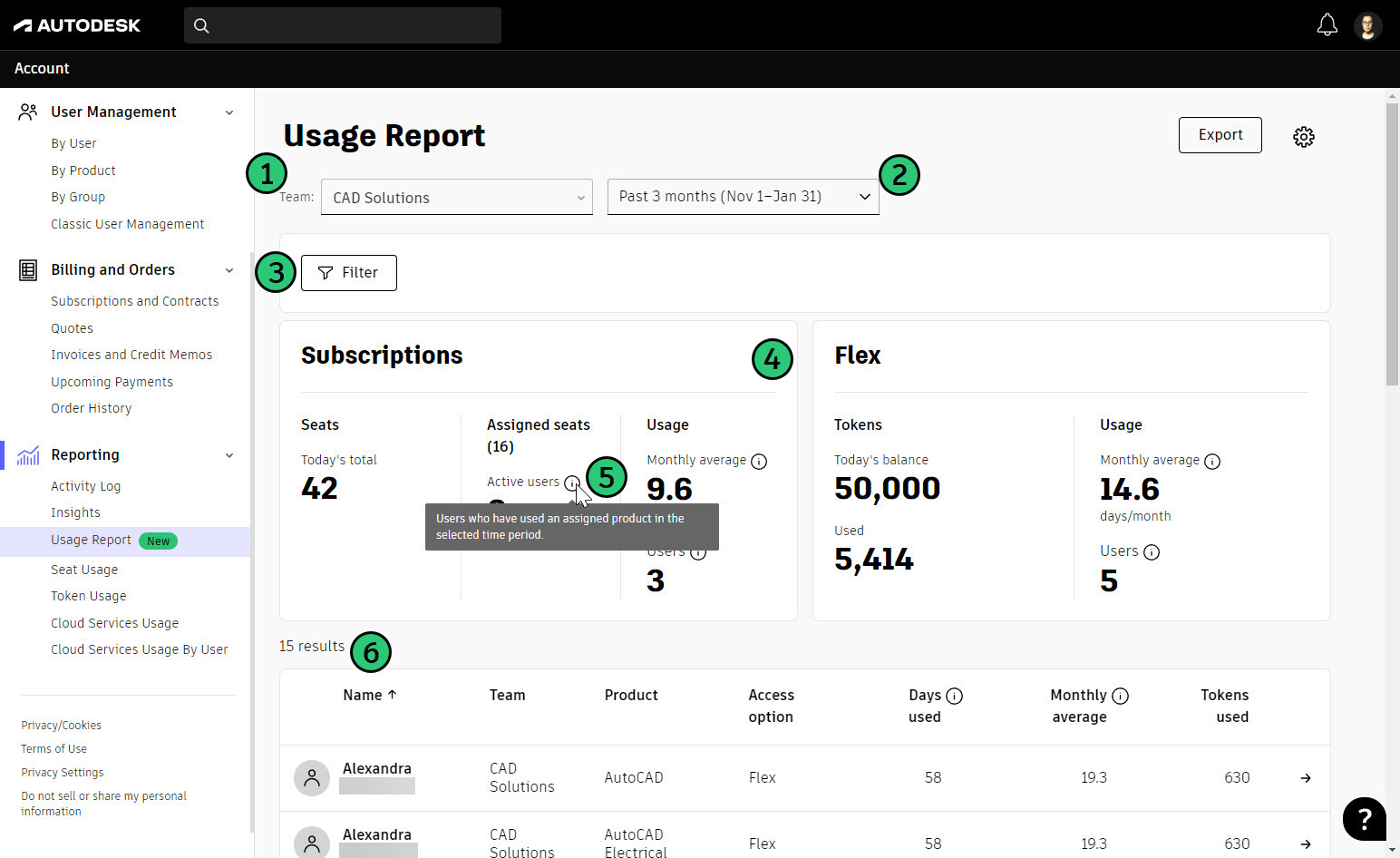Viewport: 1400px width, 858px height.
Task: Click the Filter button
Action: point(349,273)
